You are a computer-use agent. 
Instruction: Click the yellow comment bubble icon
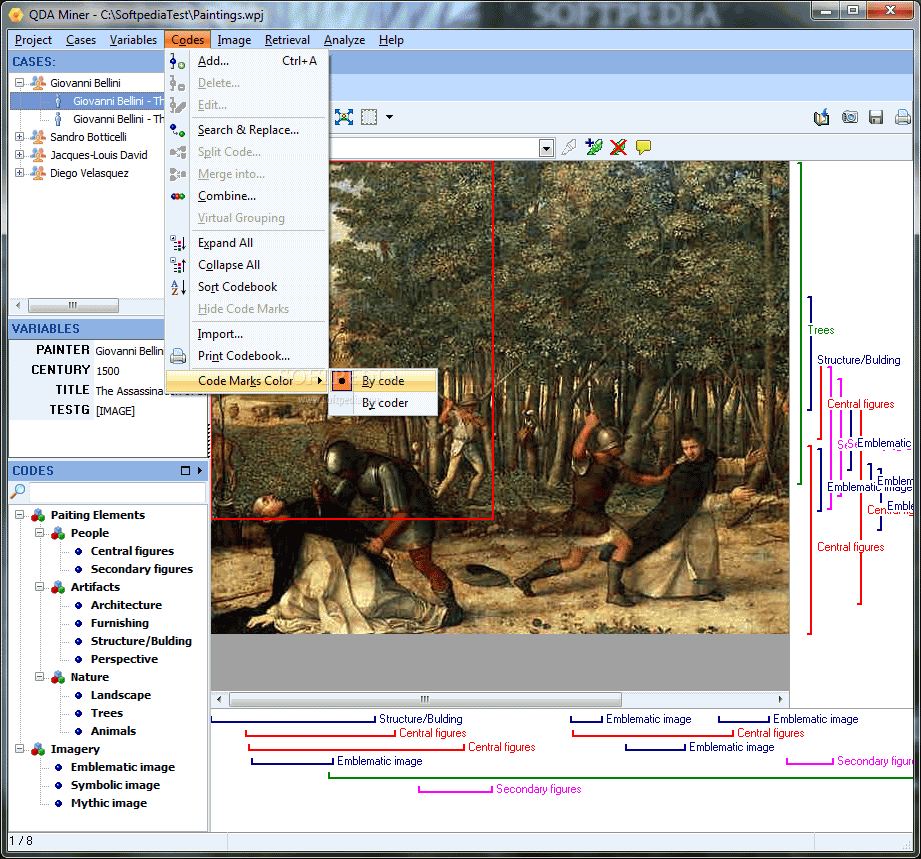pyautogui.click(x=644, y=147)
